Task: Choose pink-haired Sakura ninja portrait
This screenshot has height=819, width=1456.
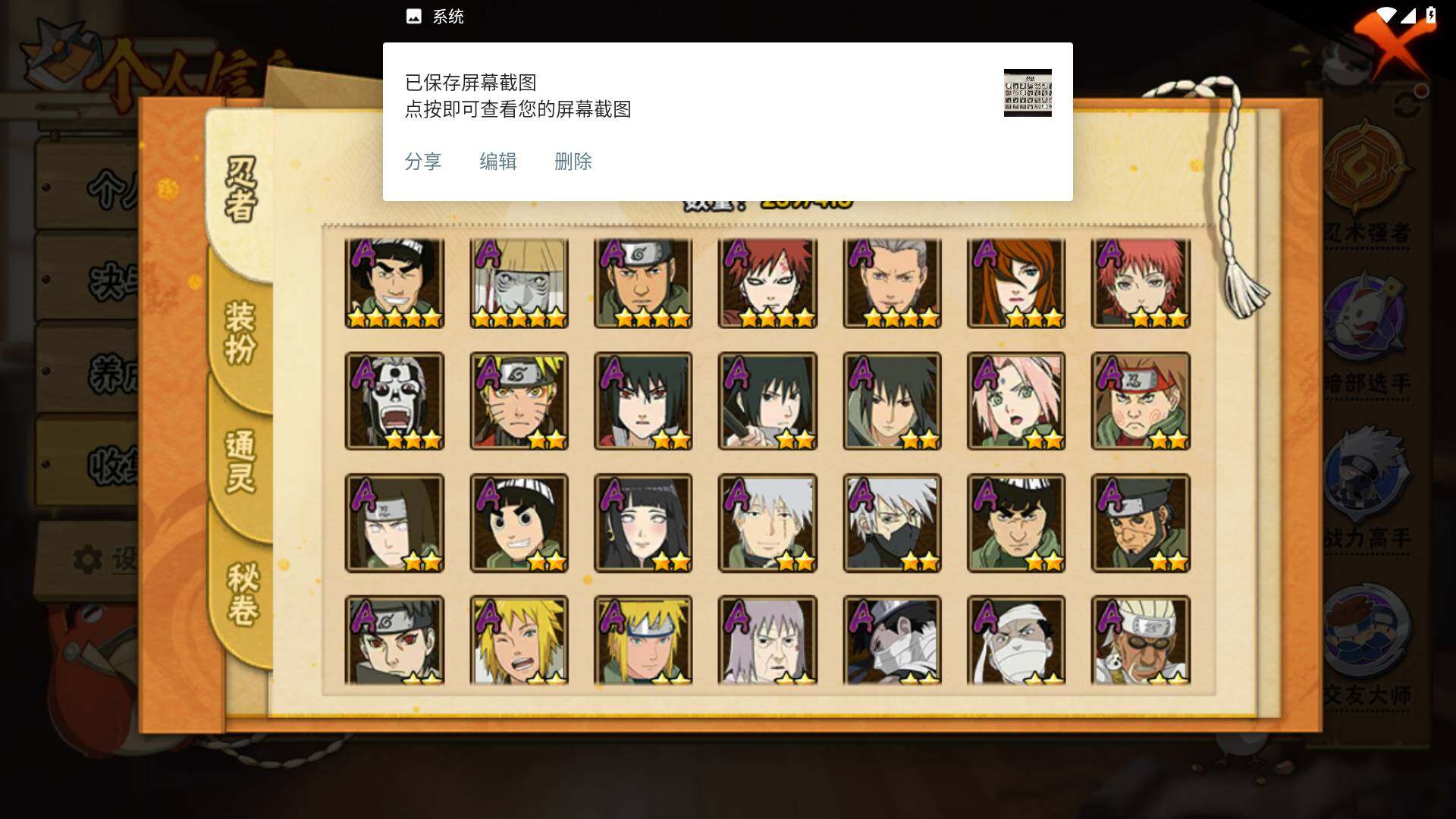Action: 1016,401
